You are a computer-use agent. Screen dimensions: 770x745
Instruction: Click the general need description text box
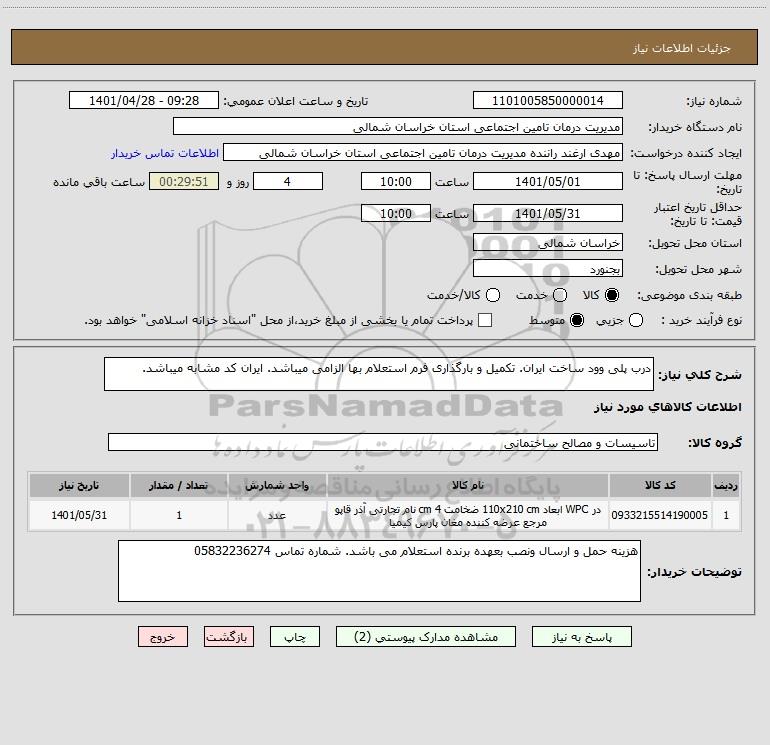[379, 374]
